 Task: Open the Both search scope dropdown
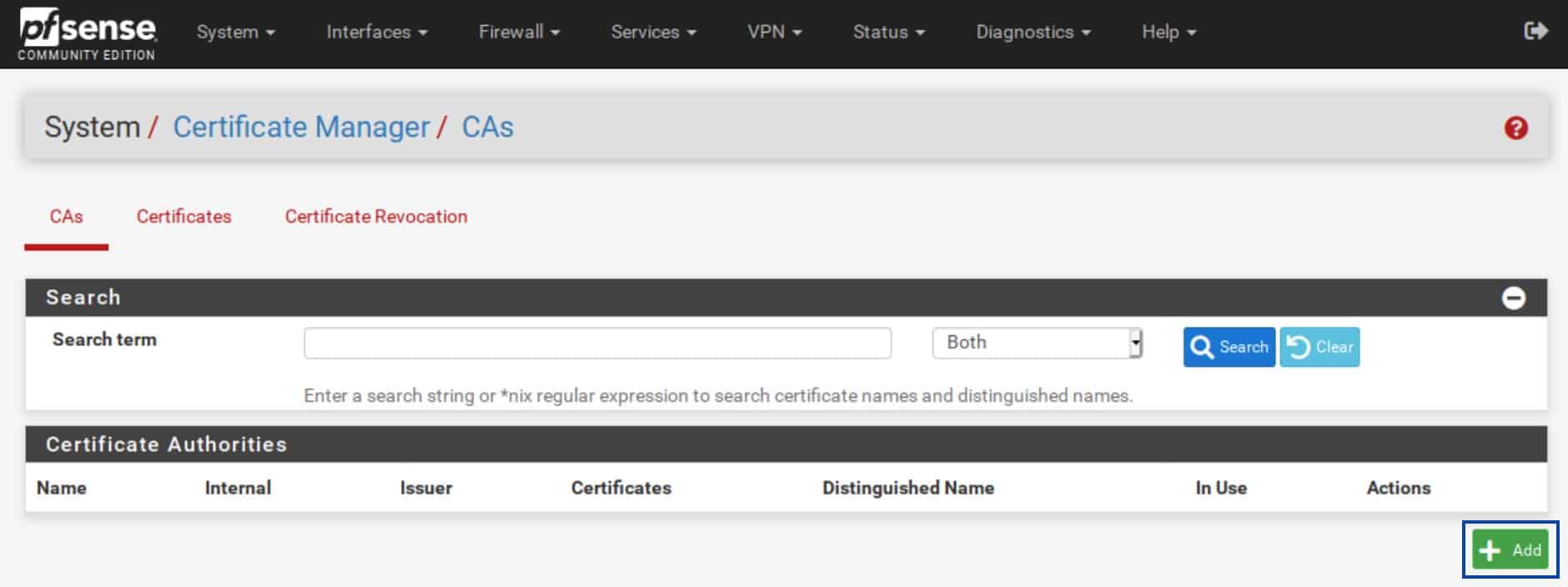pos(1037,343)
